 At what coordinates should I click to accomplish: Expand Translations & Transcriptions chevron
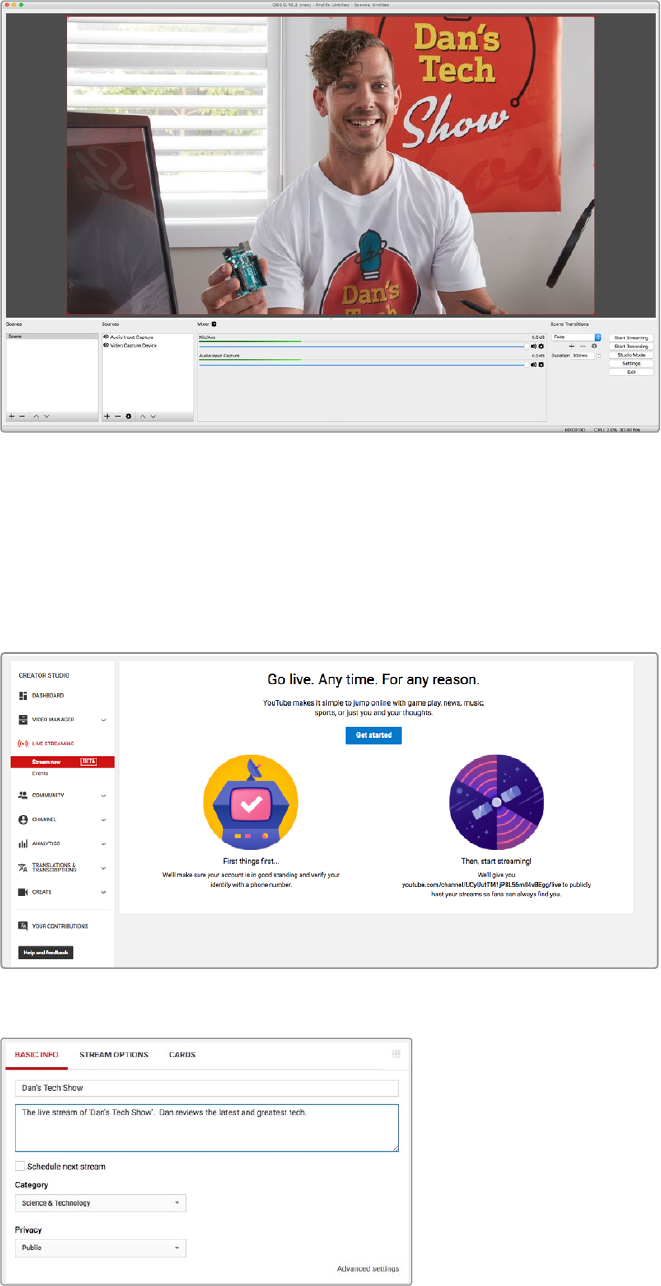[x=104, y=867]
